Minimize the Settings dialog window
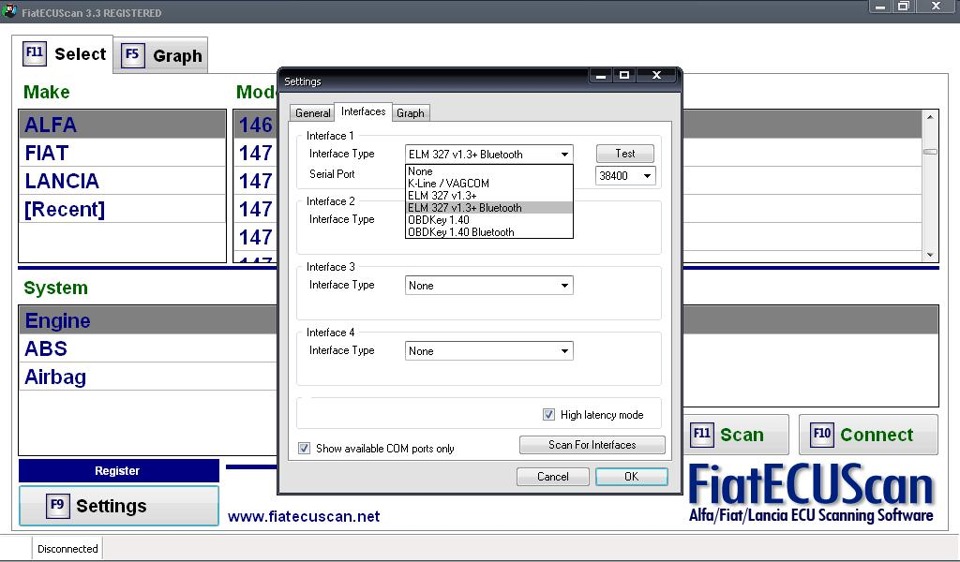The height and width of the screenshot is (562, 960). click(601, 75)
